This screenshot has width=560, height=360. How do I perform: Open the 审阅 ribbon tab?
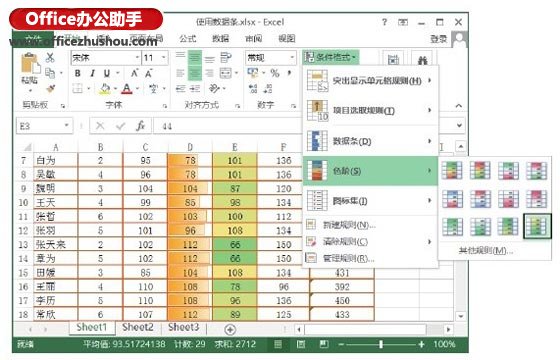coord(254,39)
